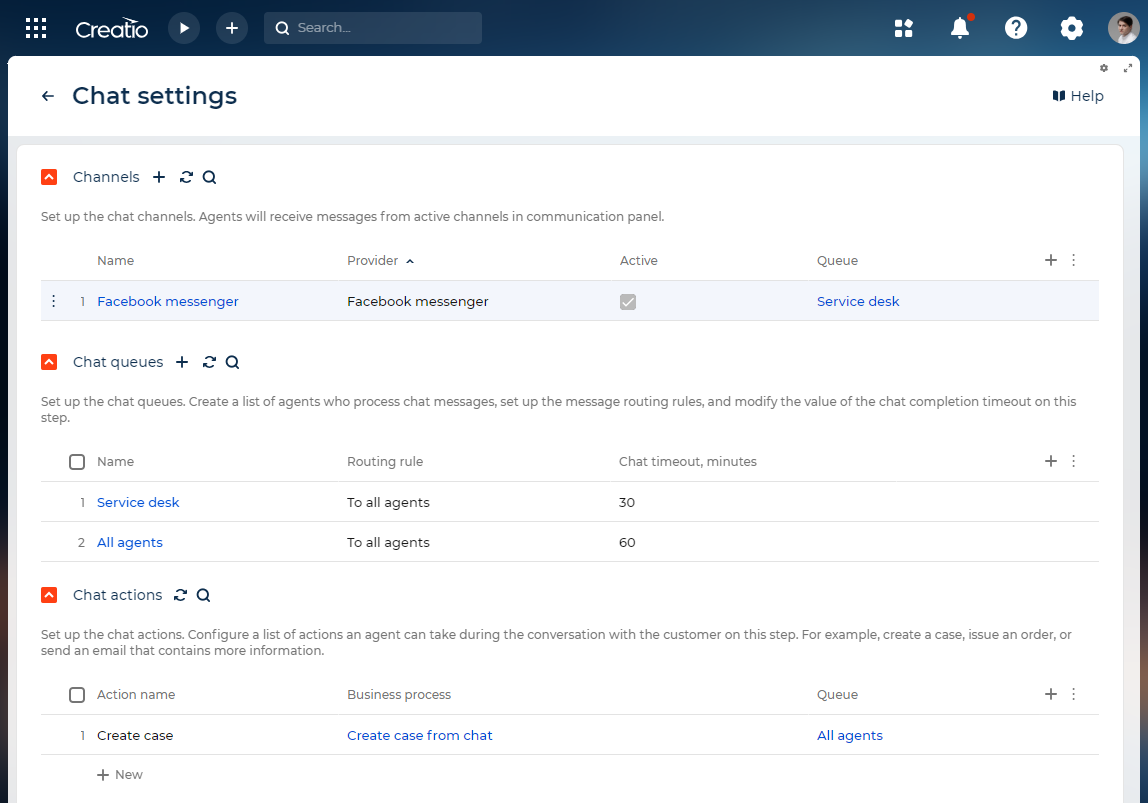Open Chat actions table options menu

click(x=1073, y=694)
